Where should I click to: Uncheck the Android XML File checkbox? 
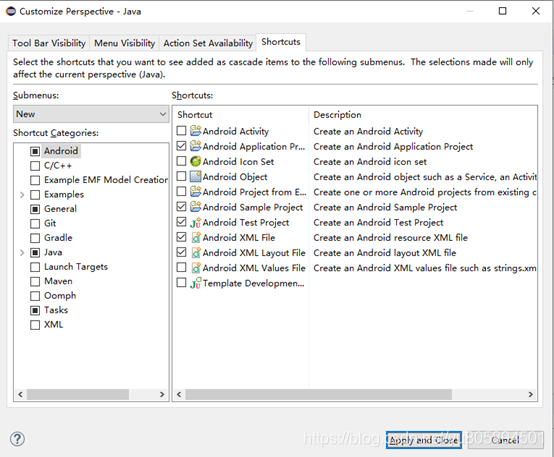[181, 237]
